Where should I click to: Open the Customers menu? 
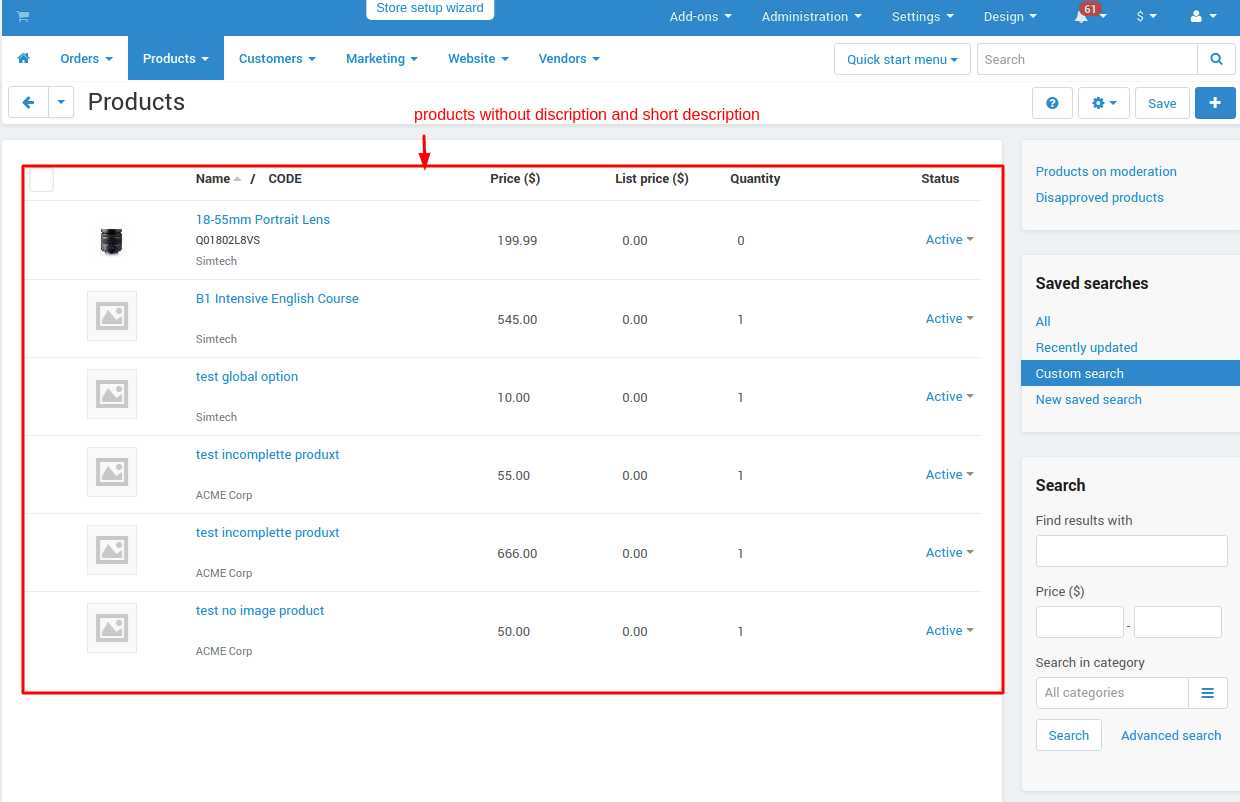point(277,59)
